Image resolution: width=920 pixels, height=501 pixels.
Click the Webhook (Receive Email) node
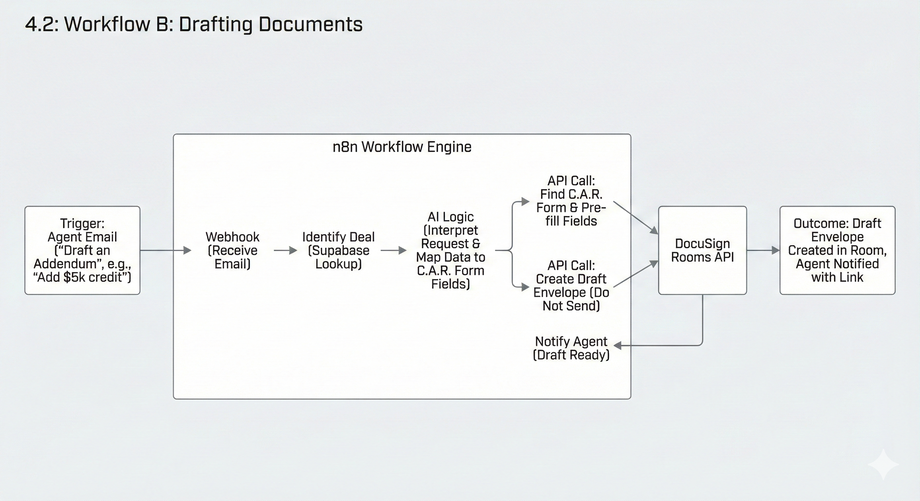coord(232,250)
